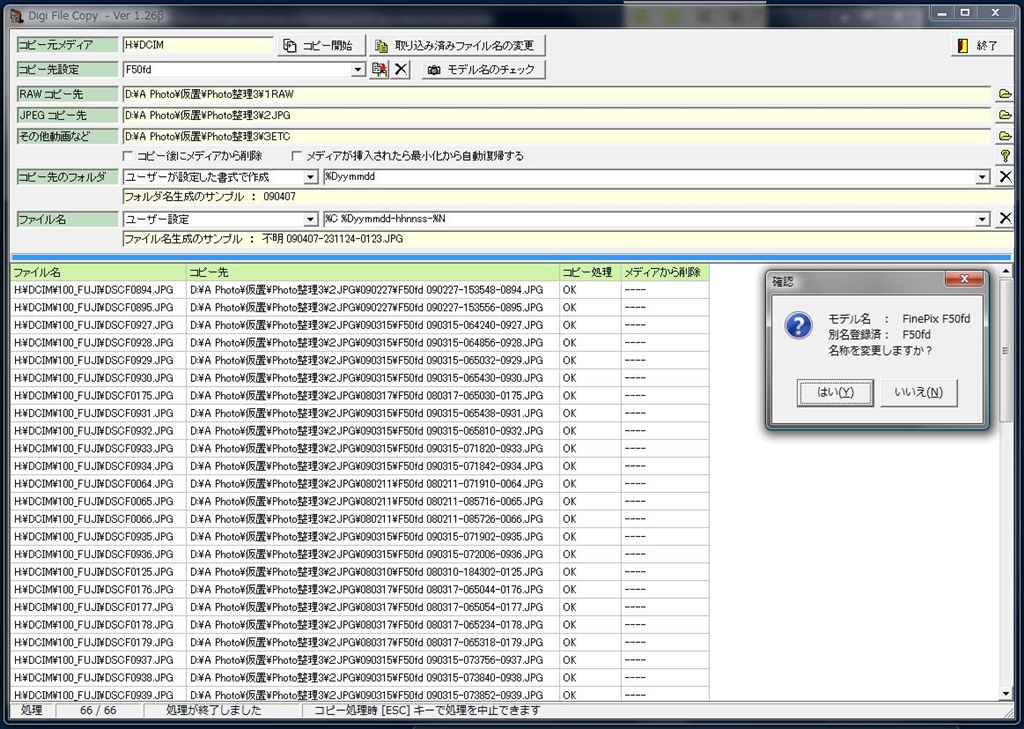
Task: Click the help question mark icon
Action: point(1005,155)
